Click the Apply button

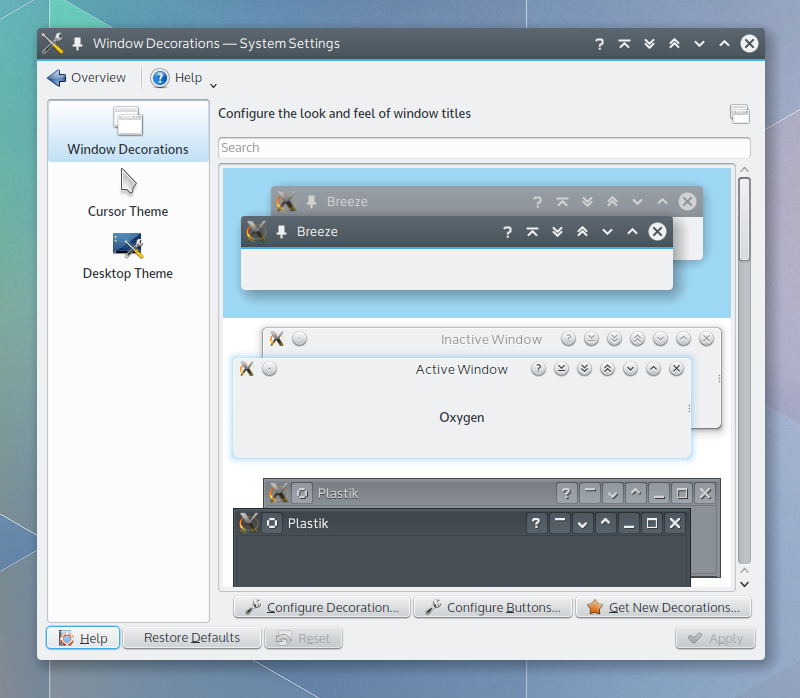pyautogui.click(x=715, y=638)
